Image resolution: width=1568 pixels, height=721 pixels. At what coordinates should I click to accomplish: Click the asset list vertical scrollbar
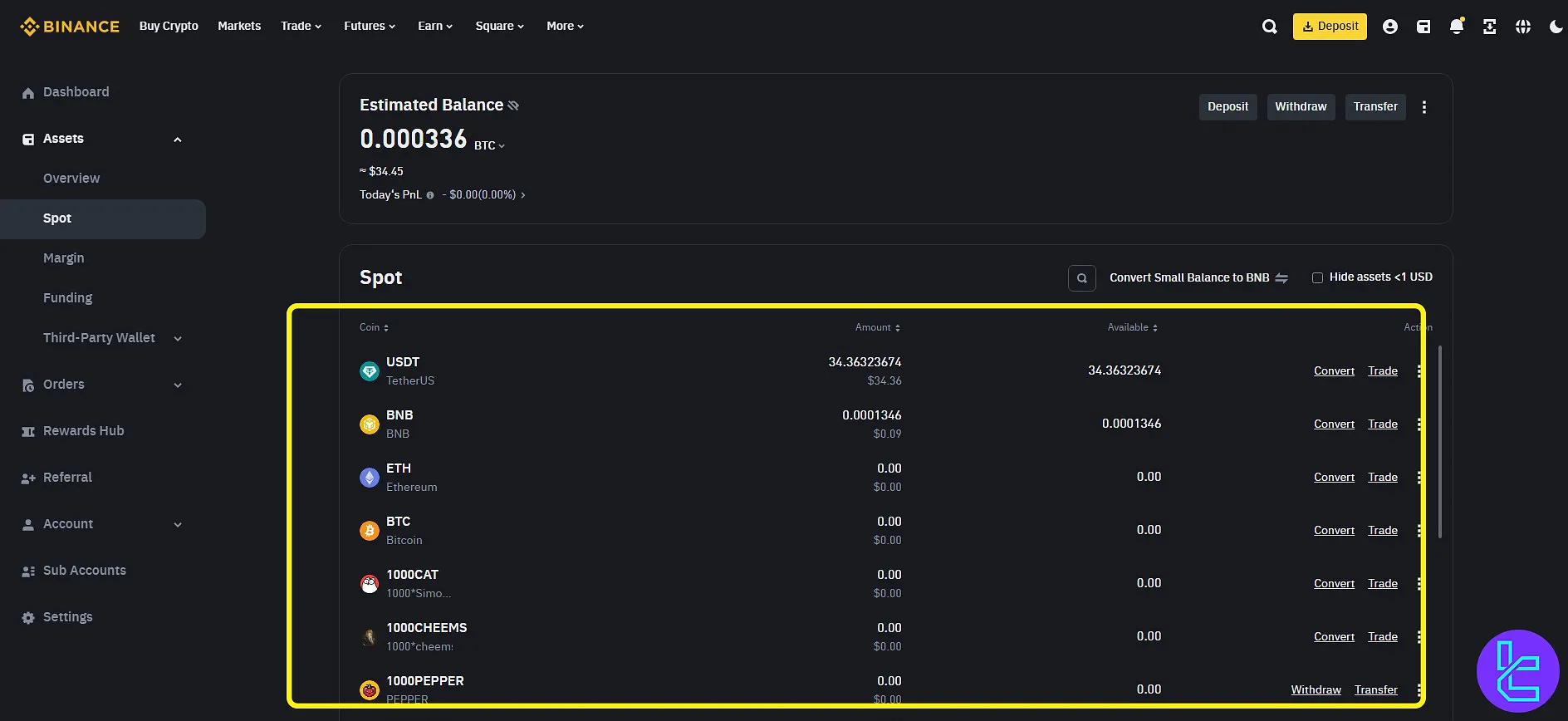[1439, 442]
